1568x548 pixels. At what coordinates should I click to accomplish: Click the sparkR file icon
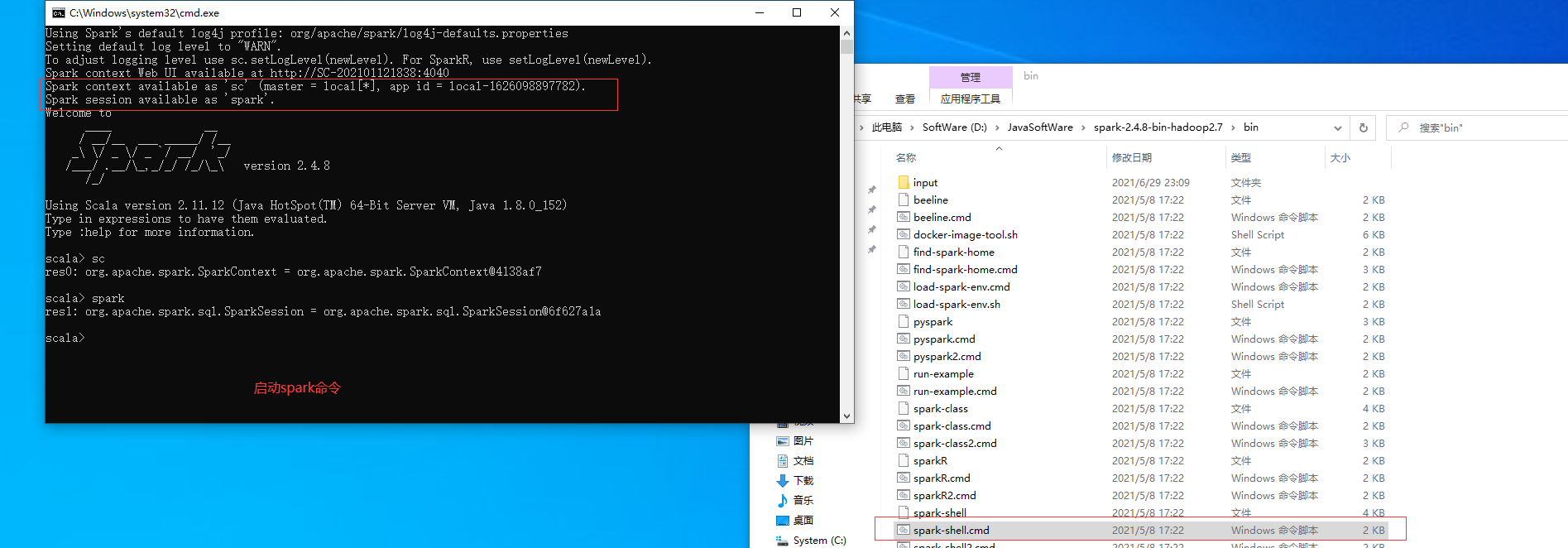tap(904, 460)
